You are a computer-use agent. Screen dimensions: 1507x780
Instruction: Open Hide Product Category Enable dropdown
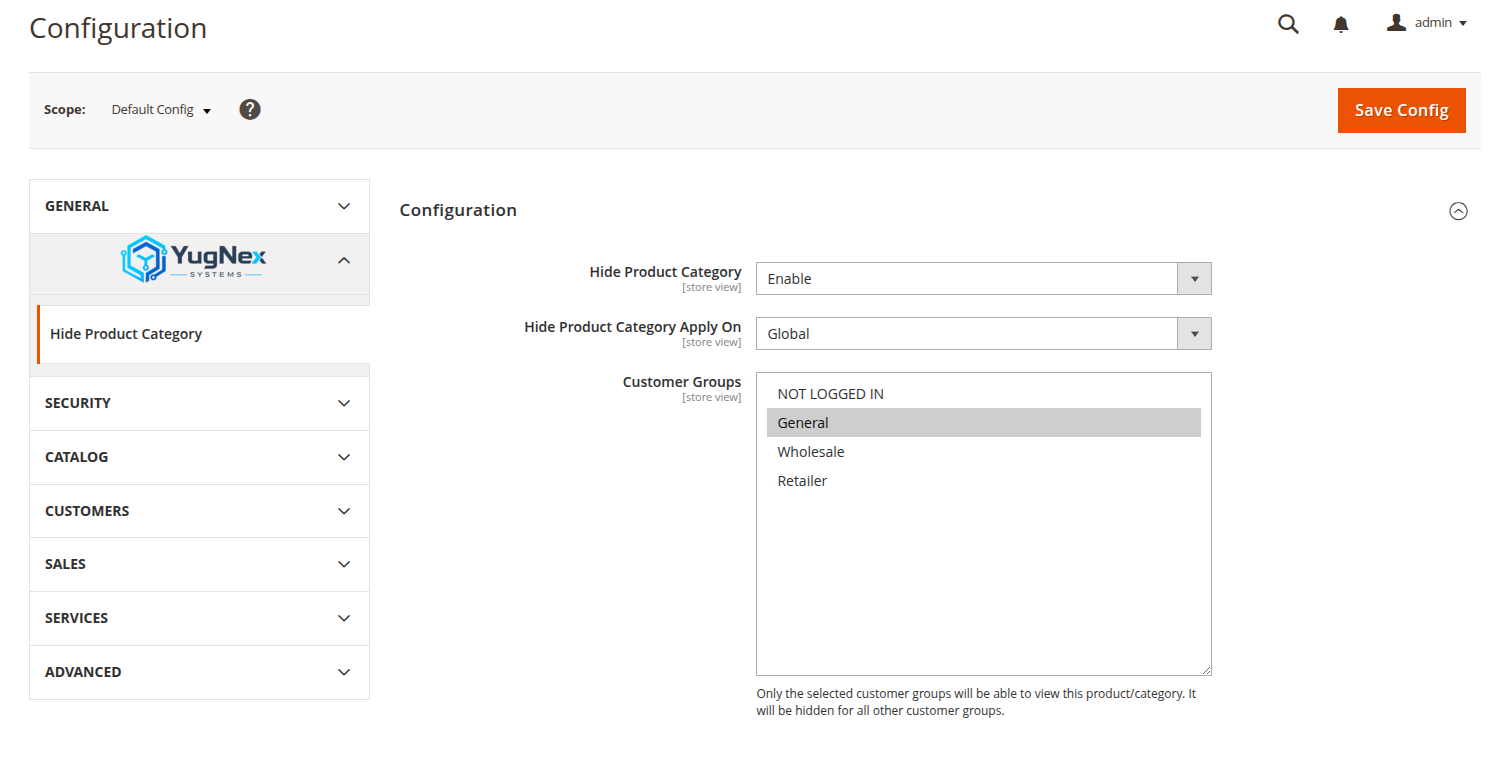pos(983,279)
